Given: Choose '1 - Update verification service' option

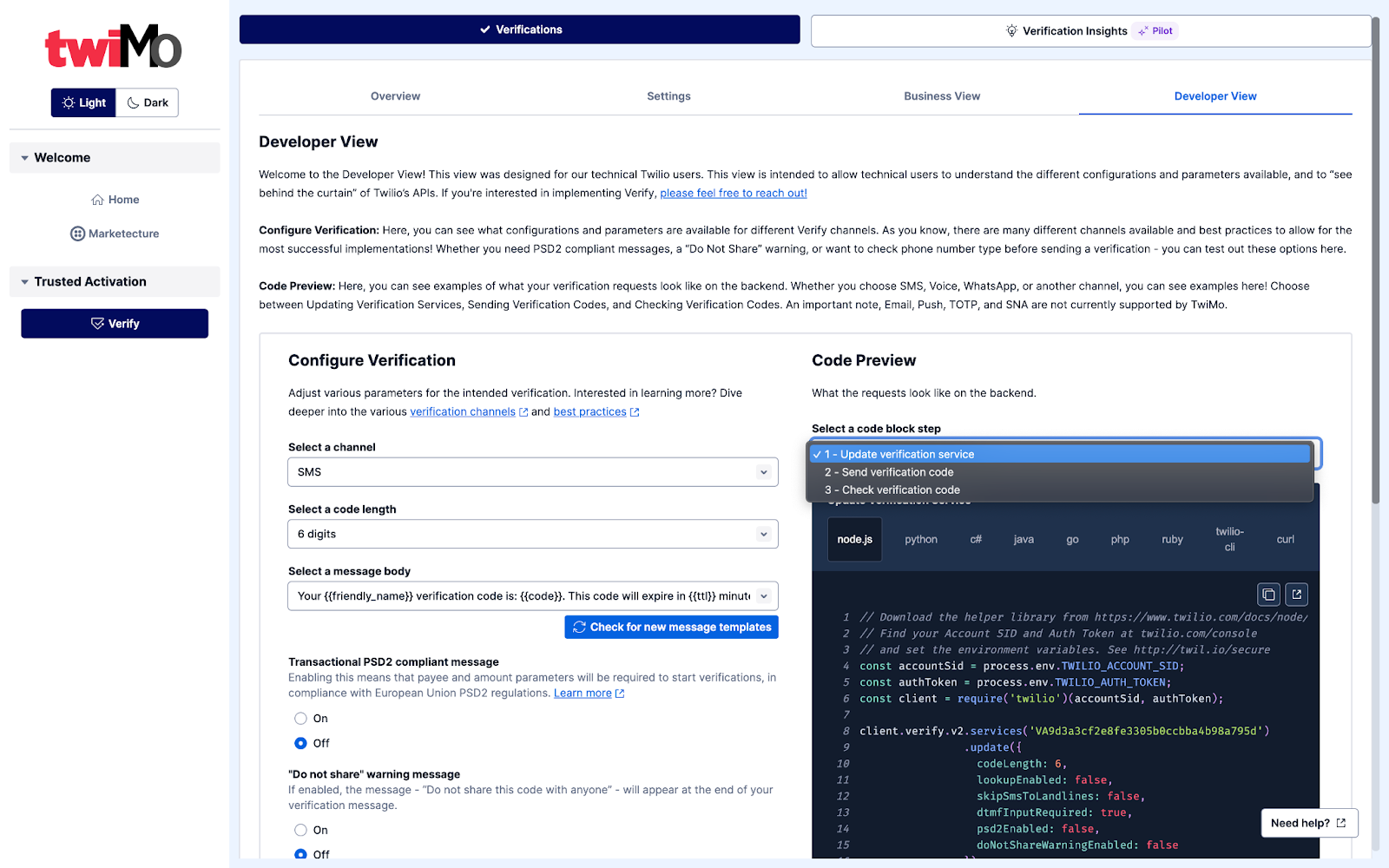Looking at the screenshot, I should click(1059, 454).
